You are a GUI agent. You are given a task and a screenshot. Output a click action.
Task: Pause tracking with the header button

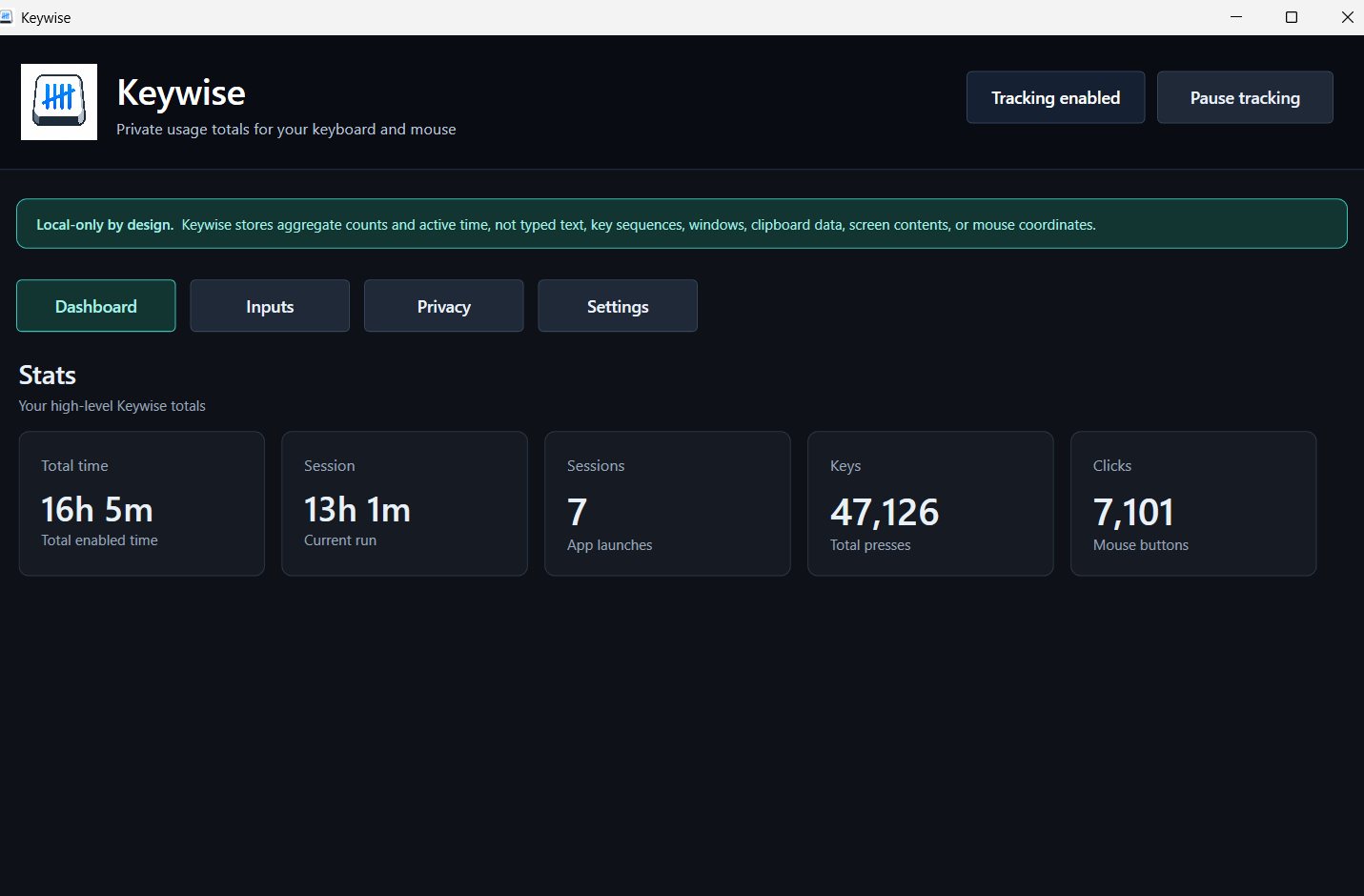click(1245, 97)
